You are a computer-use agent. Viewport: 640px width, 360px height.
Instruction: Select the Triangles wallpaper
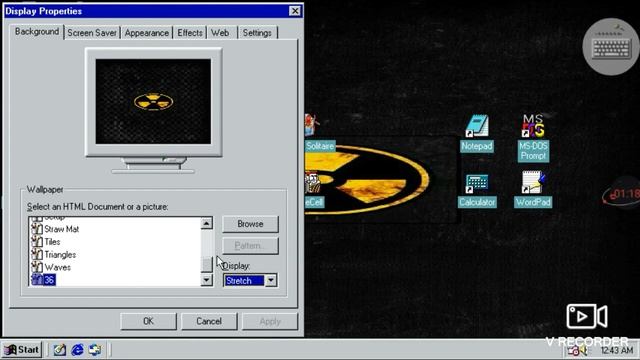(60, 255)
